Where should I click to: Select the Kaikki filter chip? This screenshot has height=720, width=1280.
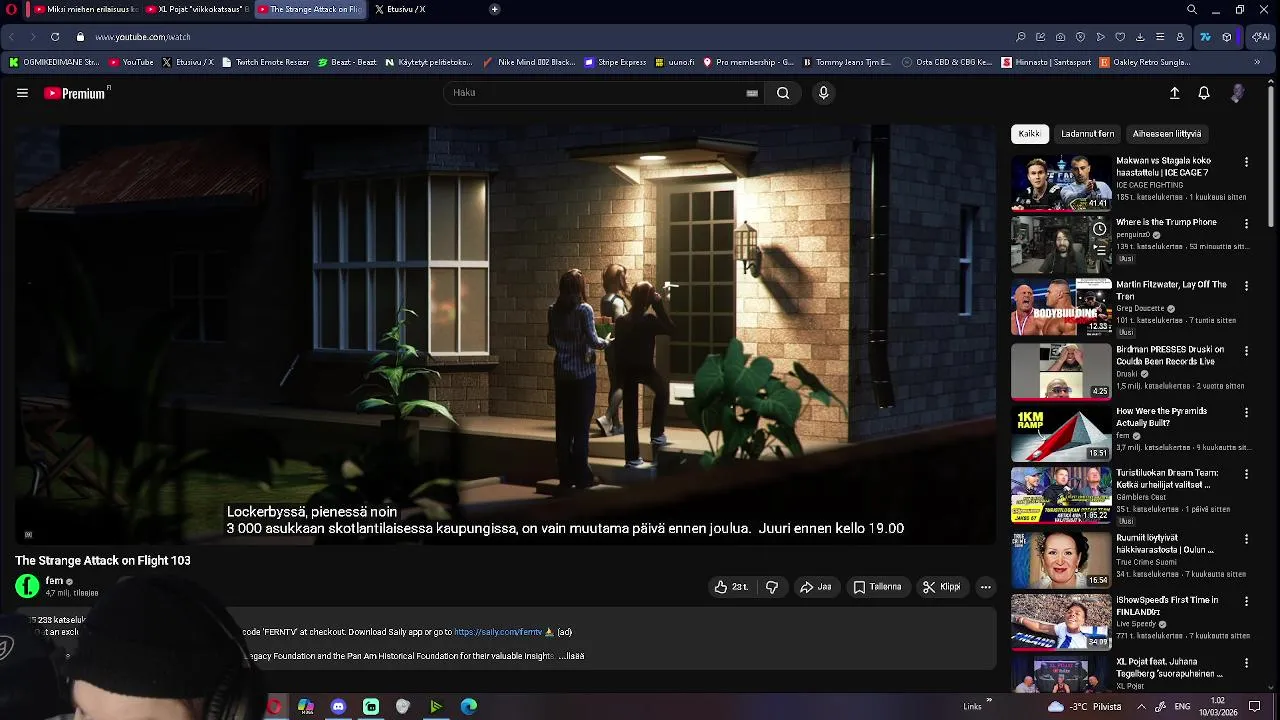tap(1029, 134)
